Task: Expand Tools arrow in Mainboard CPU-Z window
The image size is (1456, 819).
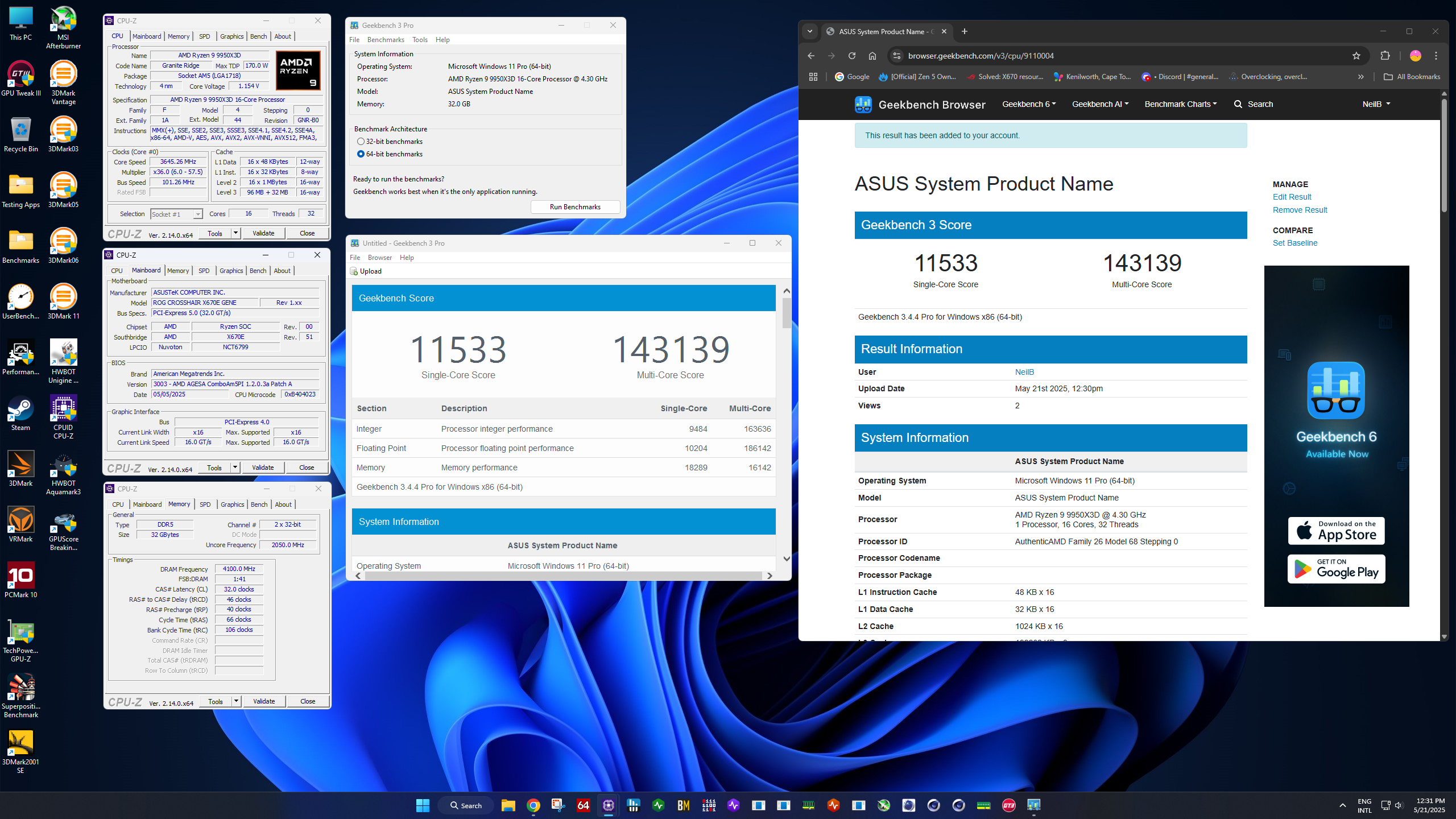Action: (235, 468)
